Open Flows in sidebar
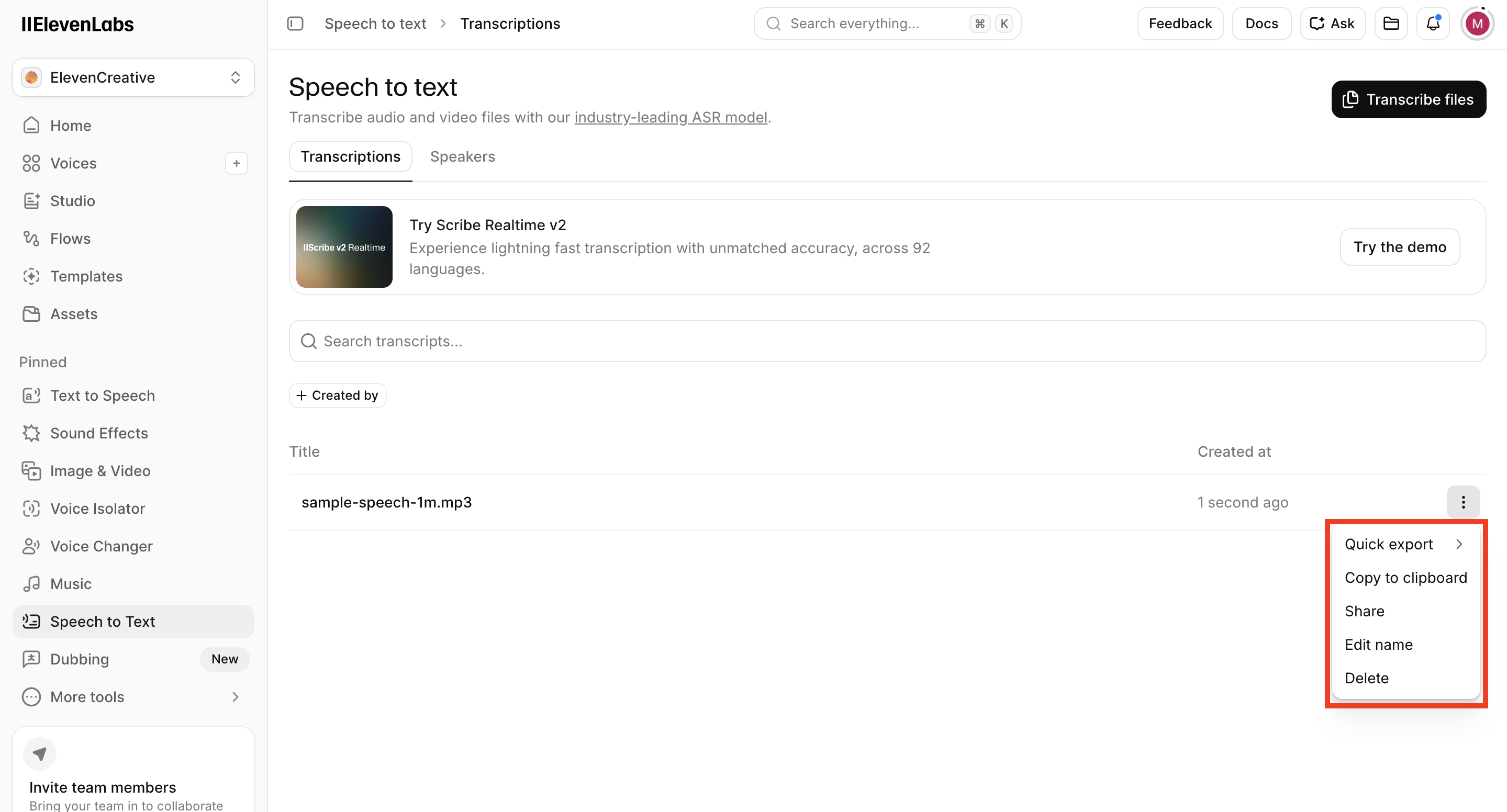 click(133, 239)
